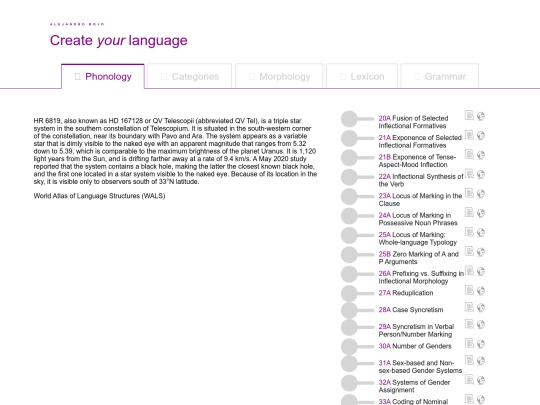Toggle the 26A Prefixing vs. Suffixing switch
Screen dimensions: 540x405
click(357, 274)
